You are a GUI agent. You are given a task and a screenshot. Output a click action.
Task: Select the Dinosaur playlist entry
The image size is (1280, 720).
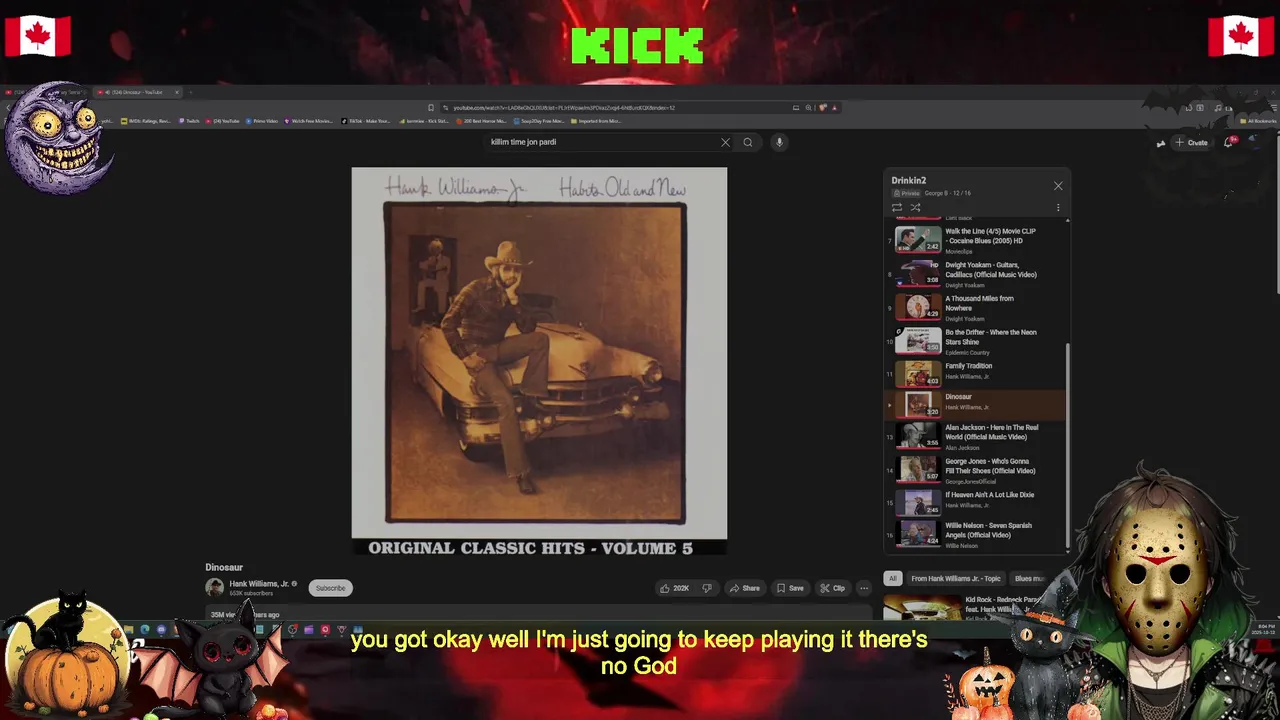(x=975, y=404)
